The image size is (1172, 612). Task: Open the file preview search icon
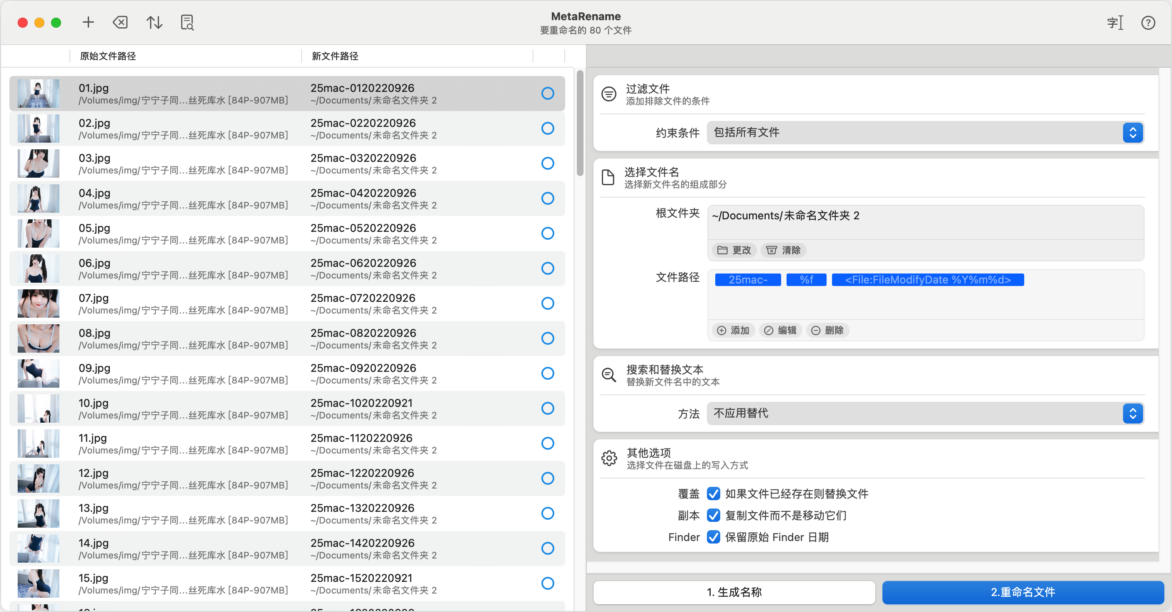pos(187,22)
